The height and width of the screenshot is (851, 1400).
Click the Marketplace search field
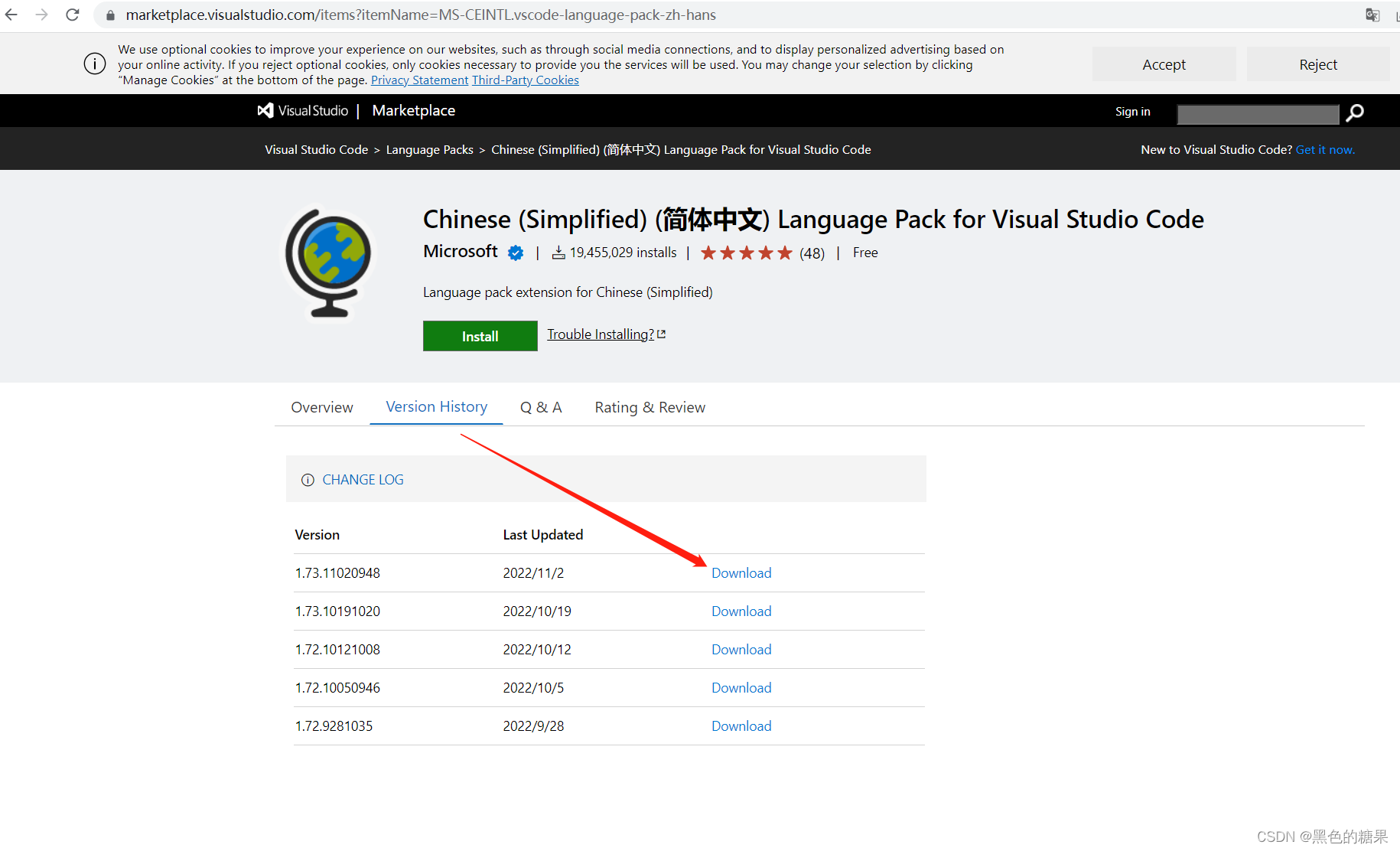(x=1258, y=114)
